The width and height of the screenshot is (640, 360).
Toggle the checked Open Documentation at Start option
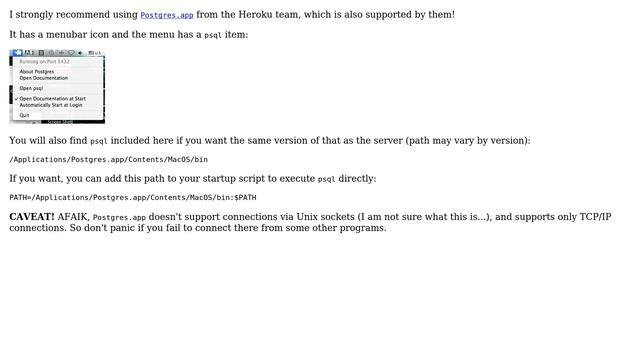[53, 98]
